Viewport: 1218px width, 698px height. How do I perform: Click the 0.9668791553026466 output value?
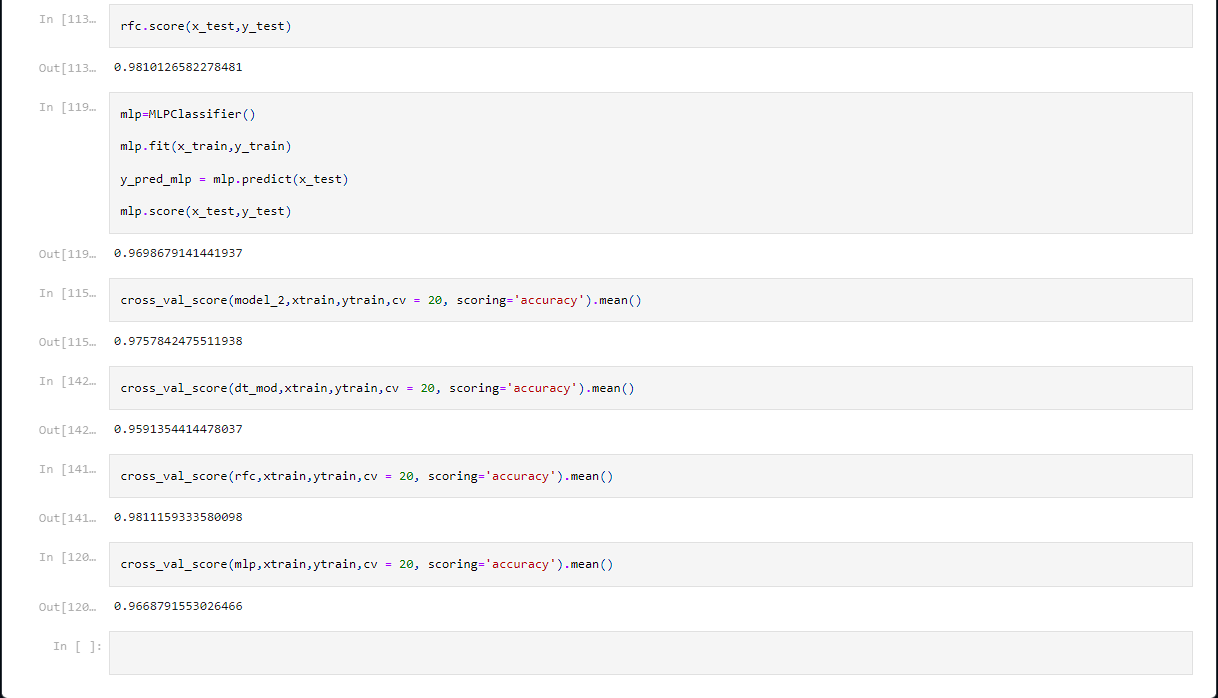(178, 606)
